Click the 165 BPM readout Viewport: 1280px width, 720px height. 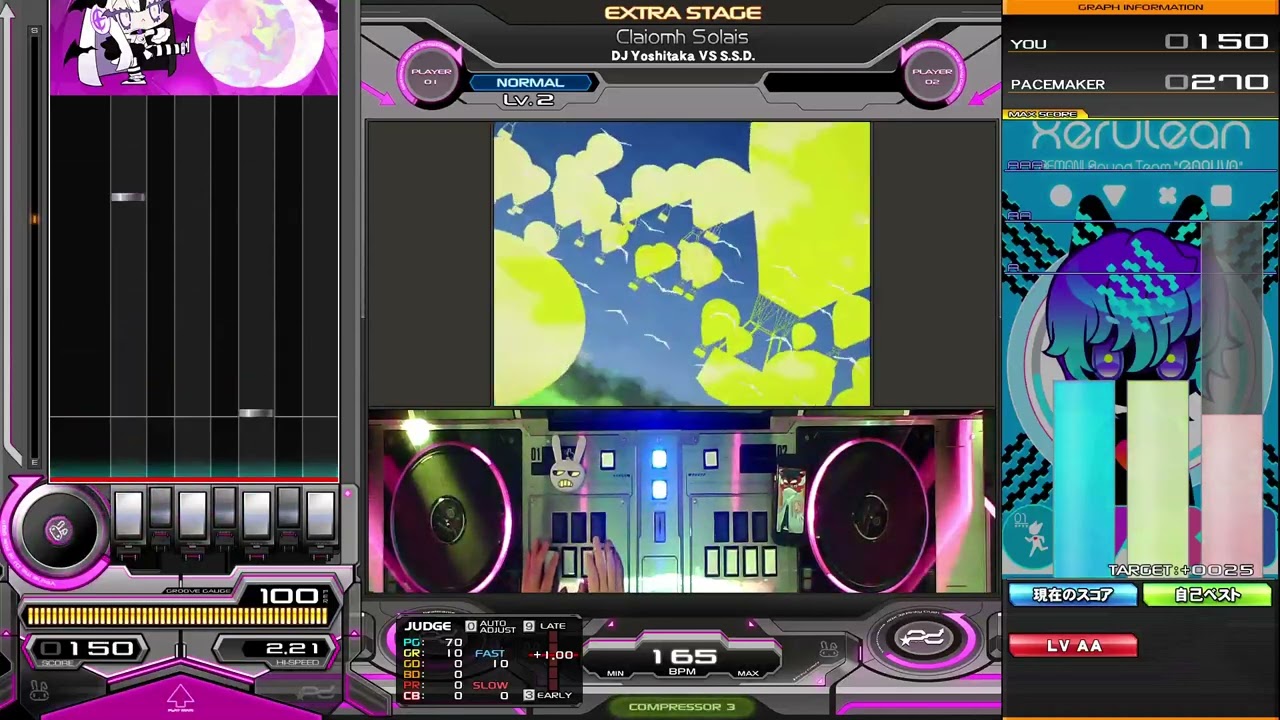(x=684, y=657)
